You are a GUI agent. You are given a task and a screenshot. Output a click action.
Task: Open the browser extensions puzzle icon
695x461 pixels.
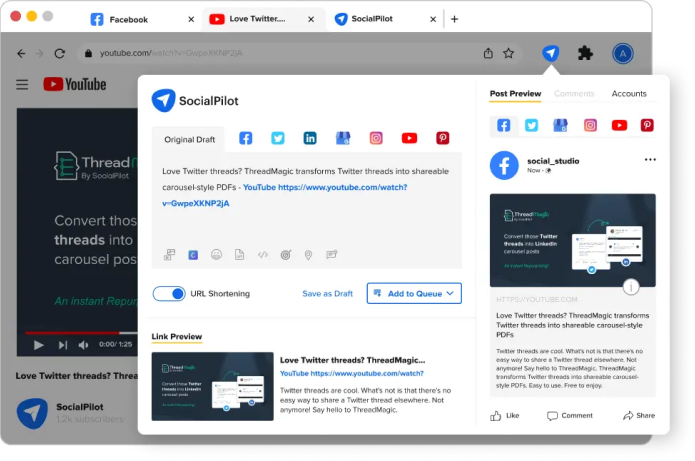coord(585,54)
